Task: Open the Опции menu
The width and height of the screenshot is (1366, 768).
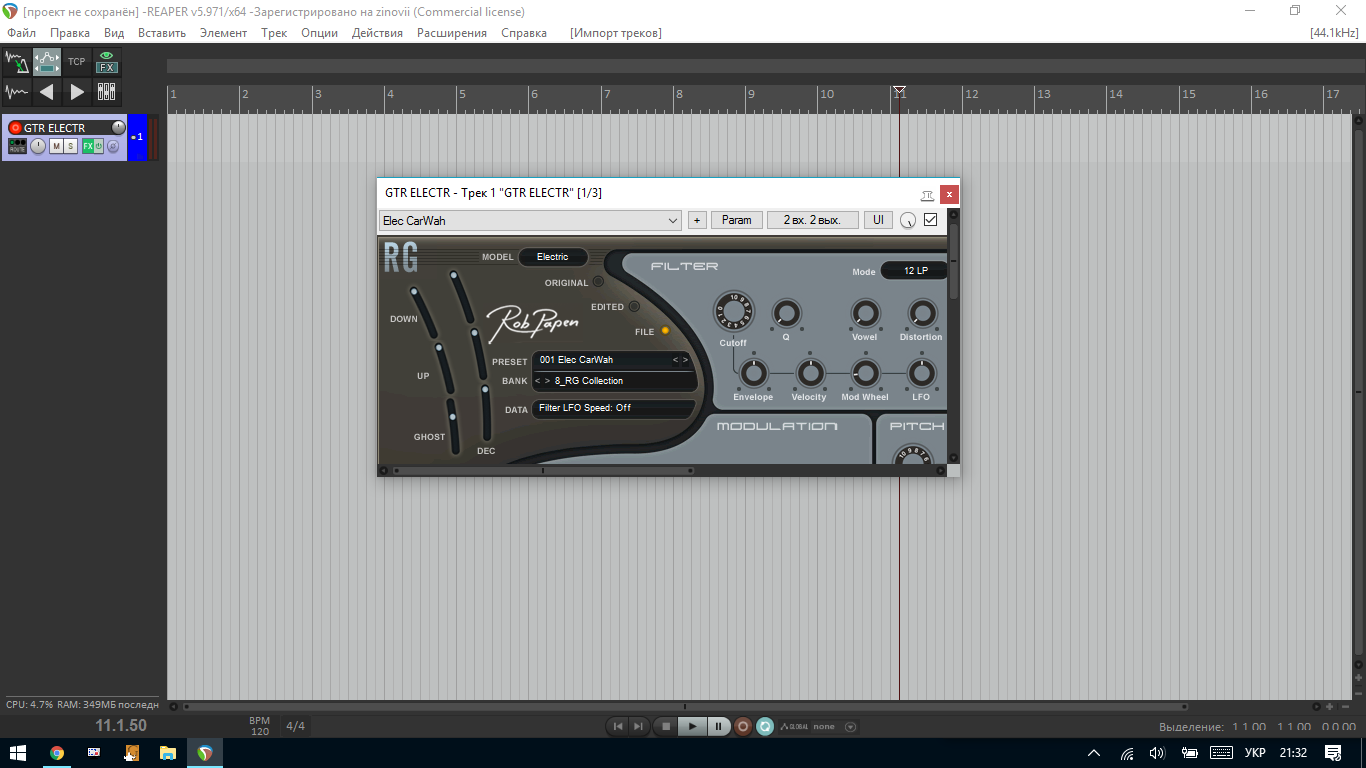Action: click(x=320, y=33)
